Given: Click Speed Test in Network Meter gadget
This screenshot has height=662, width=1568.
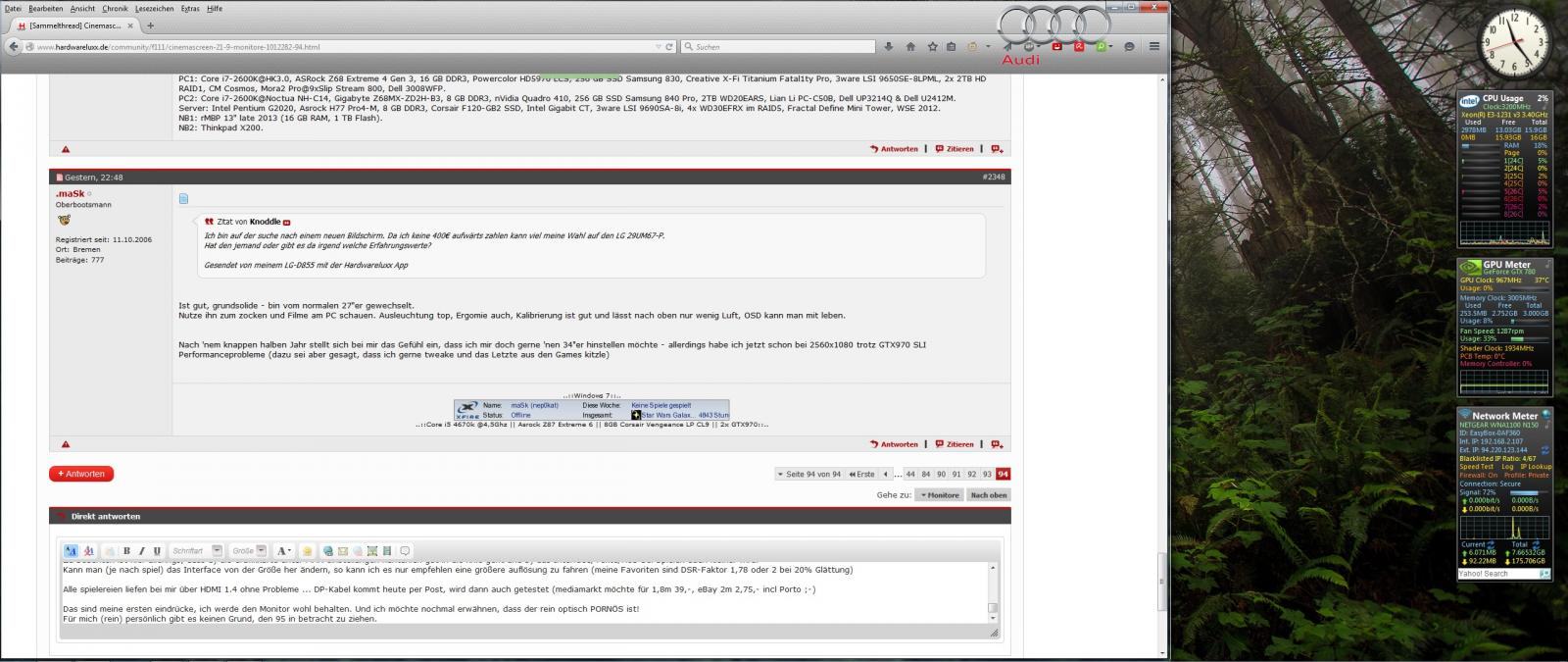Looking at the screenshot, I should tap(1477, 467).
